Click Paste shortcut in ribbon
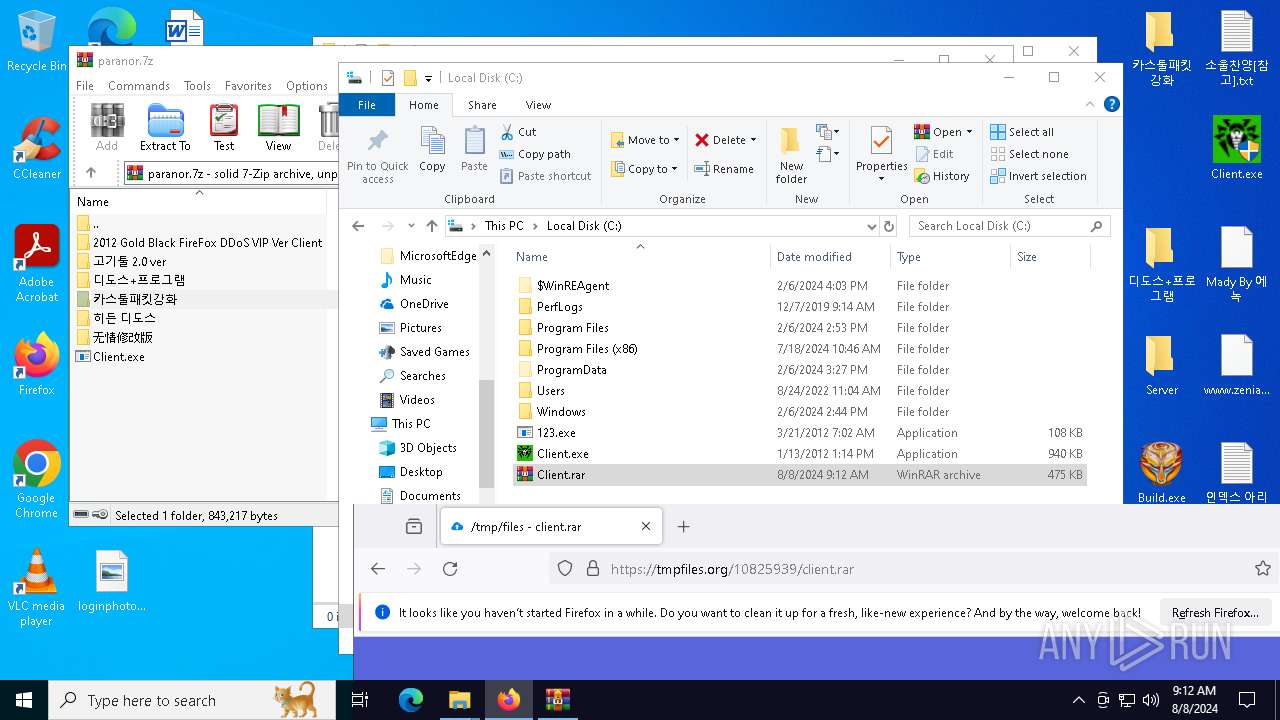Viewport: 1280px width, 720px height. (x=545, y=176)
